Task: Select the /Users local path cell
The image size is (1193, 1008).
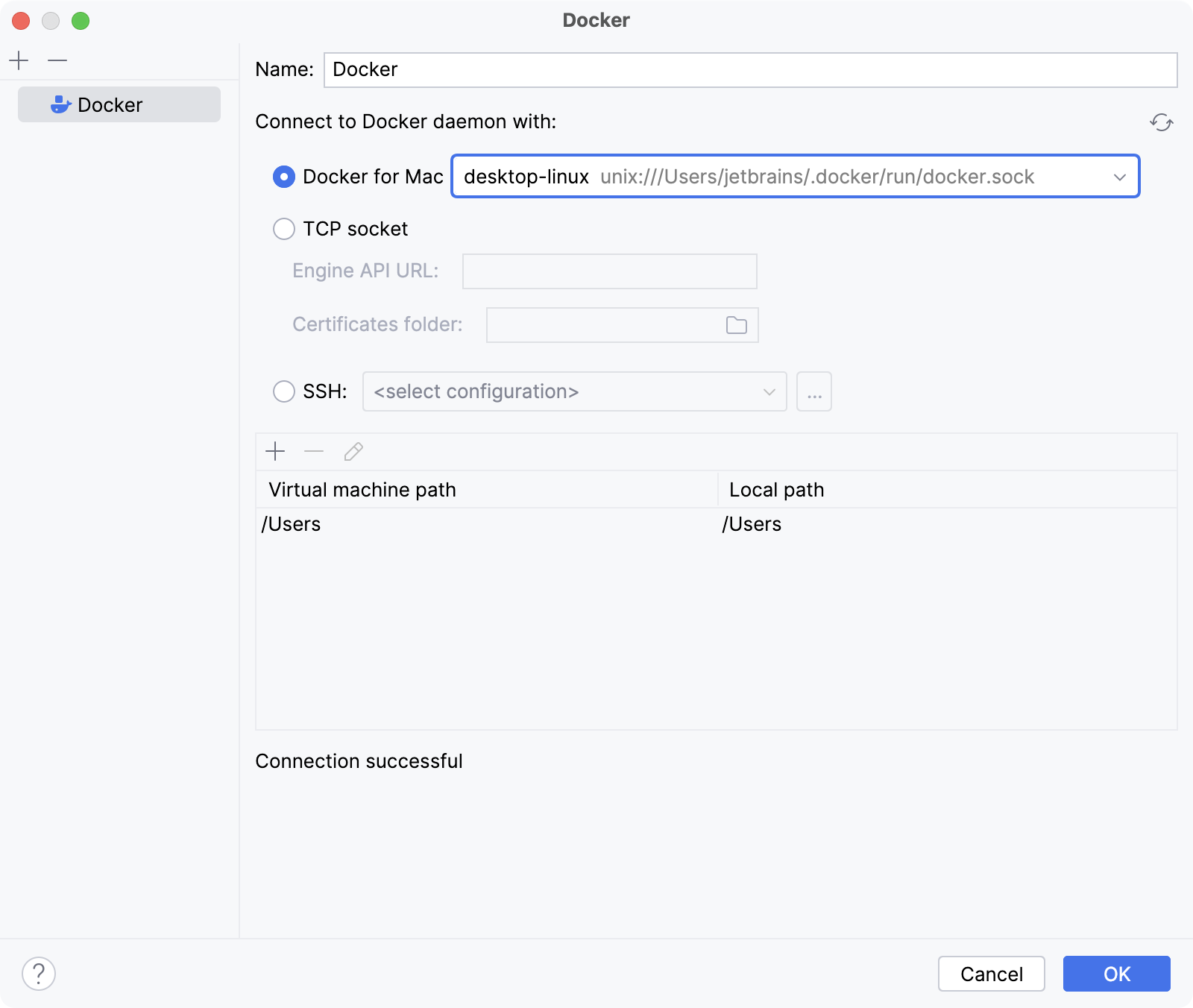Action: tap(948, 524)
